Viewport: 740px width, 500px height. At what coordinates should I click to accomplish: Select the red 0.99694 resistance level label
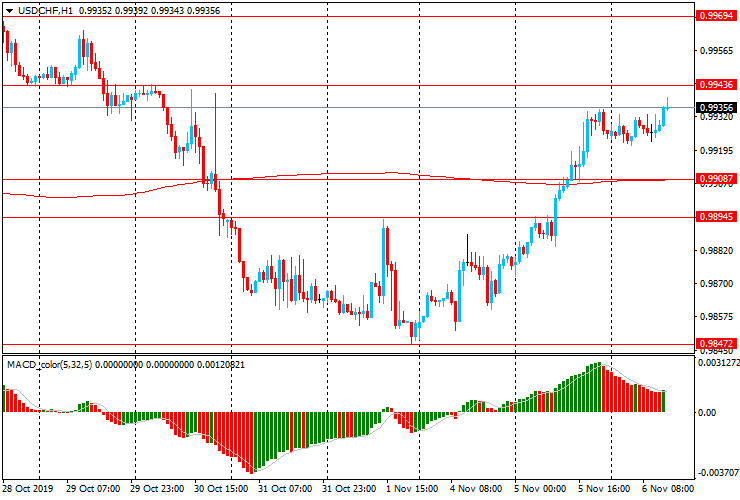point(717,17)
